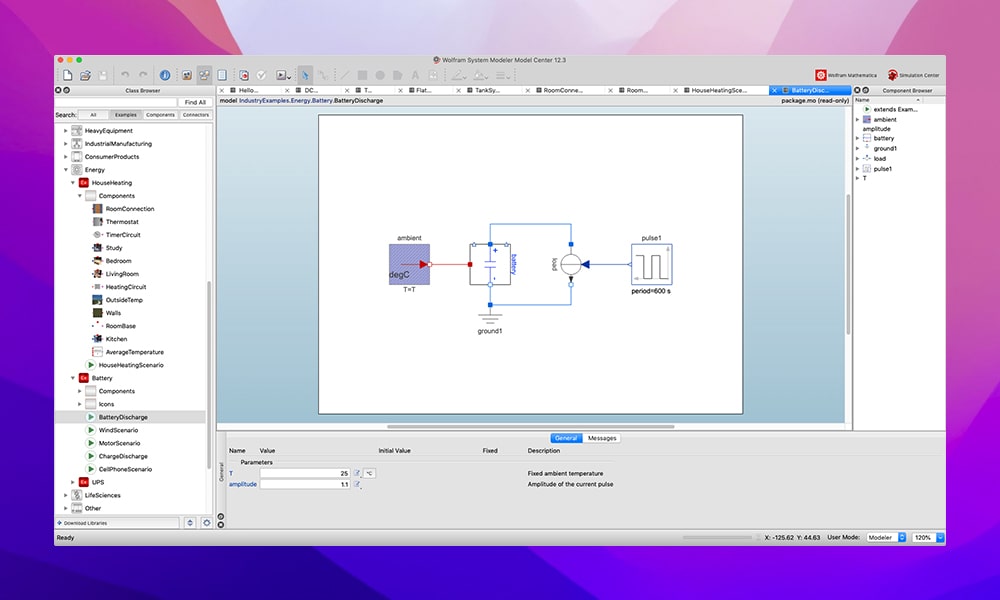Select the Components filter tab
The image size is (1000, 600).
coord(160,114)
